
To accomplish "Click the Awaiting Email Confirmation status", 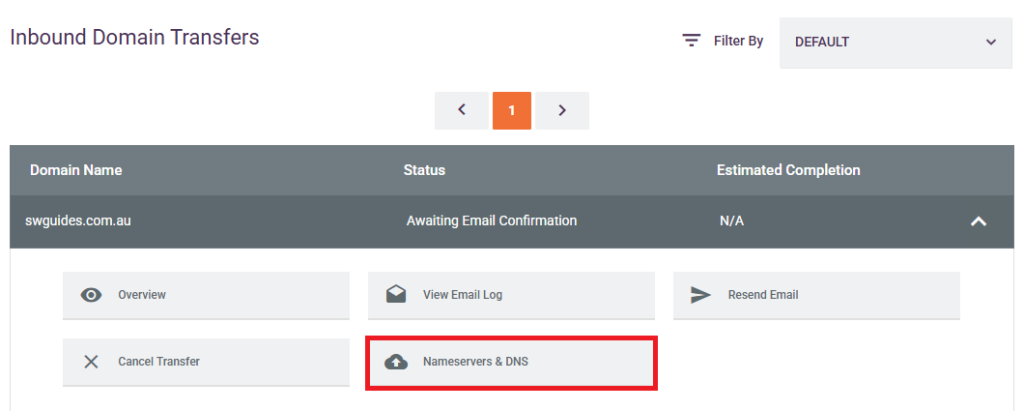I will pyautogui.click(x=491, y=221).
